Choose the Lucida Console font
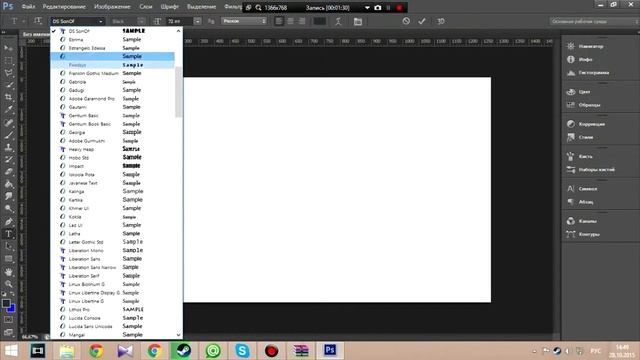Viewport: 640px width, 360px height. coord(112,318)
